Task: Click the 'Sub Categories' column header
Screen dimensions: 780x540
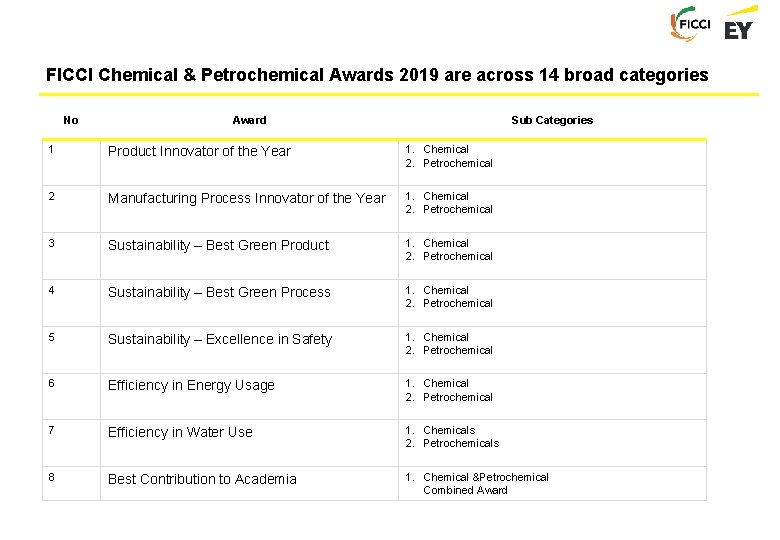Action: pyautogui.click(x=552, y=120)
